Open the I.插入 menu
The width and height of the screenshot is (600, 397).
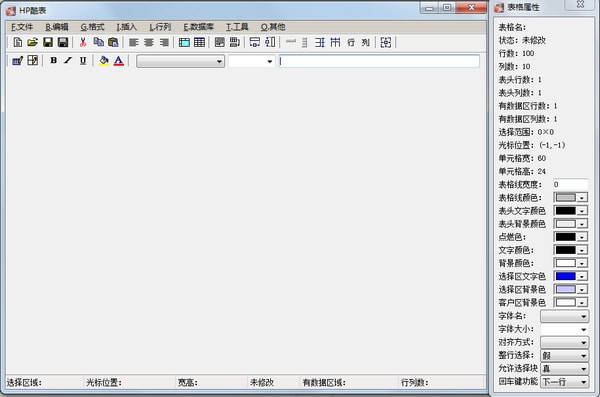click(126, 27)
